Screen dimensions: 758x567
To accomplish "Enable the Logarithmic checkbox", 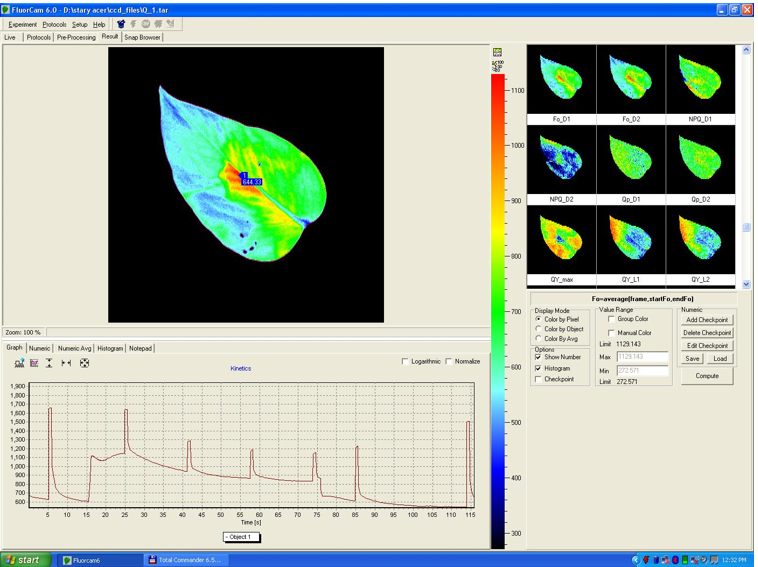I will 405,361.
